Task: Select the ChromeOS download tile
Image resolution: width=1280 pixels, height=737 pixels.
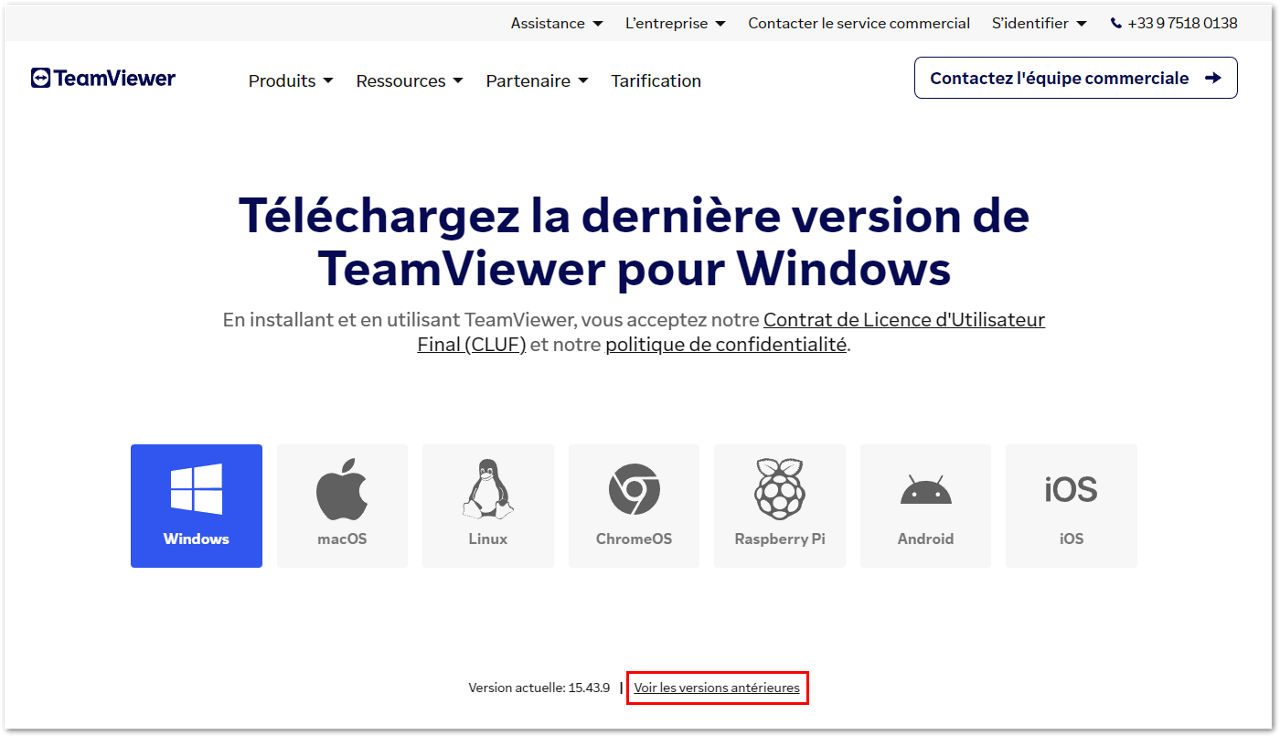Action: click(x=634, y=506)
